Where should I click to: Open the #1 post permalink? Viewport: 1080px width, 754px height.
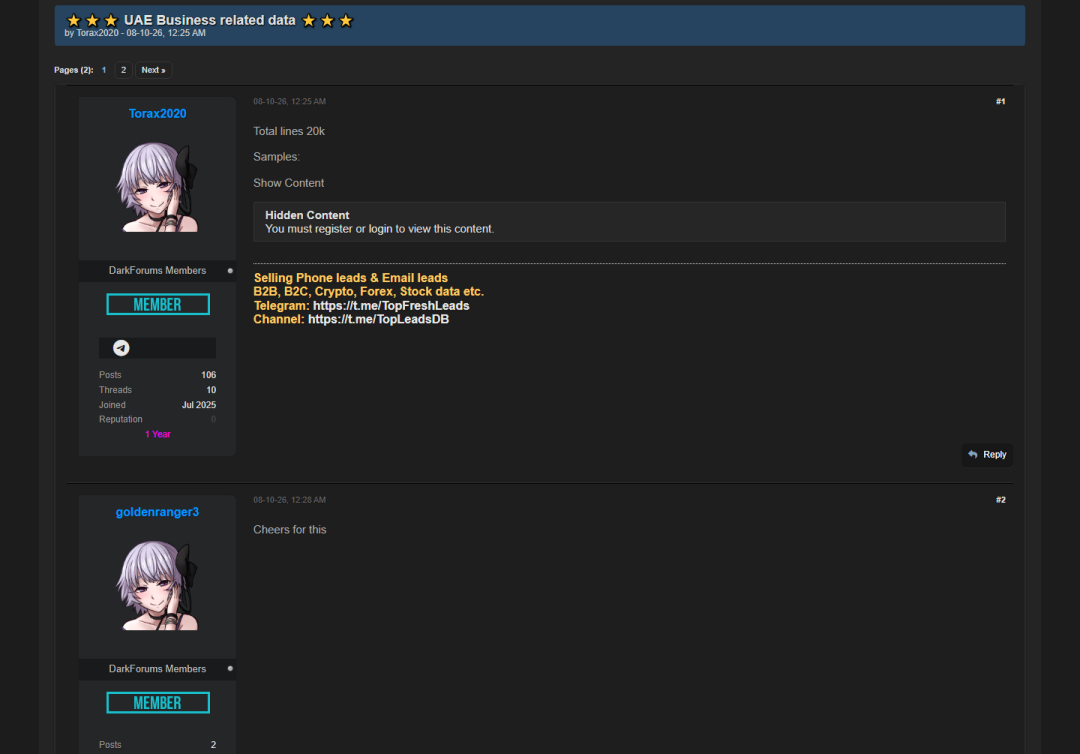[1001, 101]
